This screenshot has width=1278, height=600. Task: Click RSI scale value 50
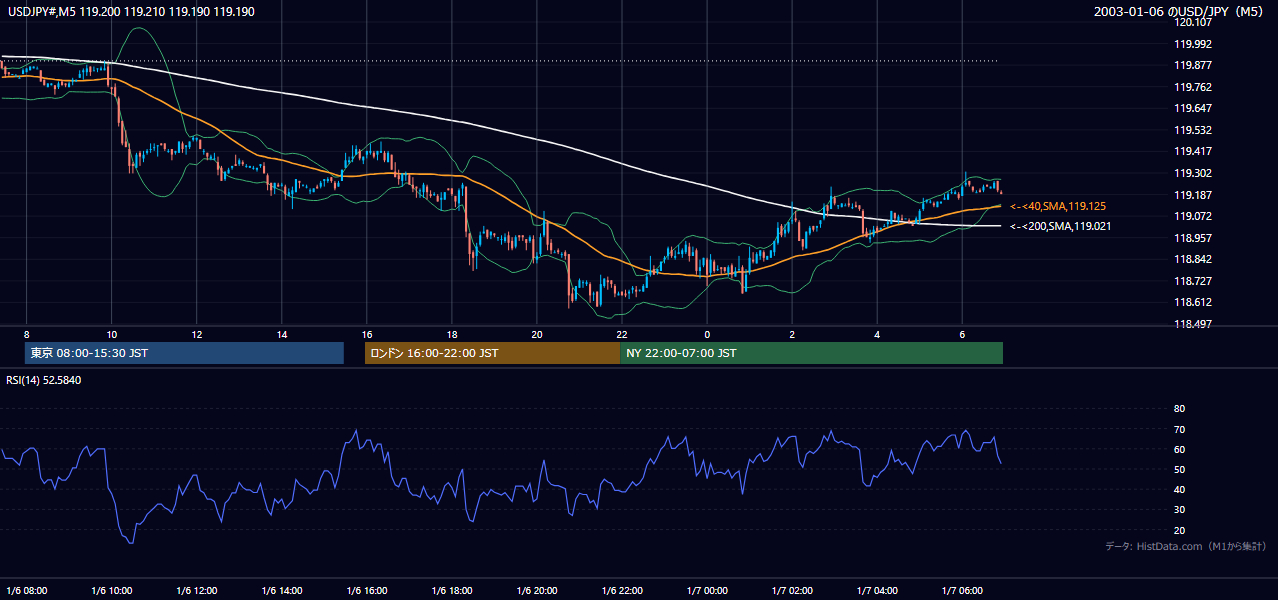1179,469
